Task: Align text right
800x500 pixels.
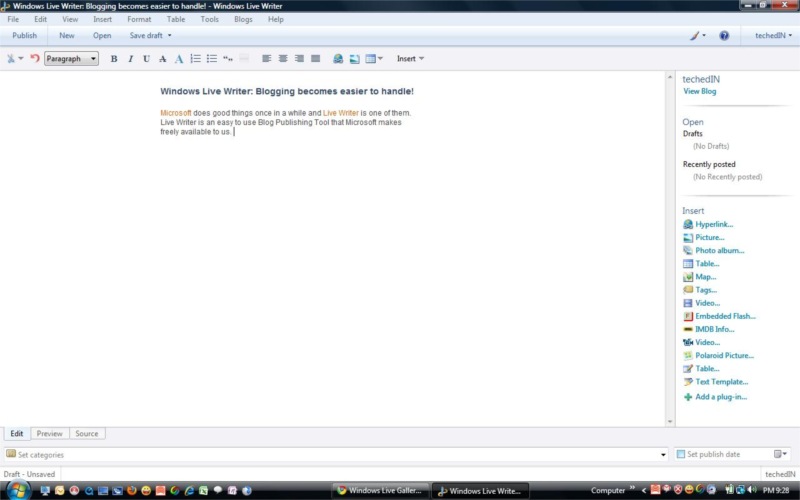Action: click(299, 59)
